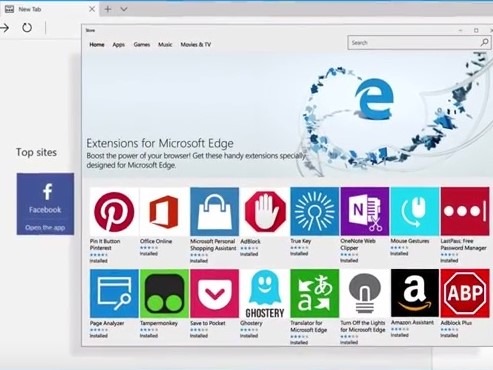Open the OneNote Web Clipper extension

(365, 212)
